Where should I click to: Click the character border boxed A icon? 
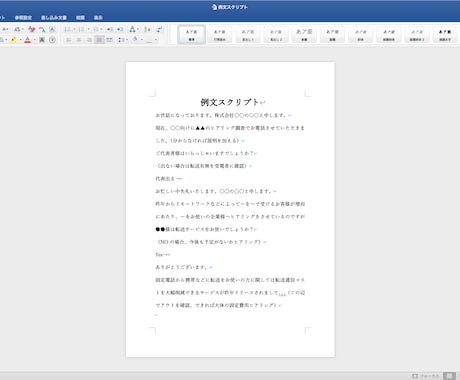tap(52, 30)
